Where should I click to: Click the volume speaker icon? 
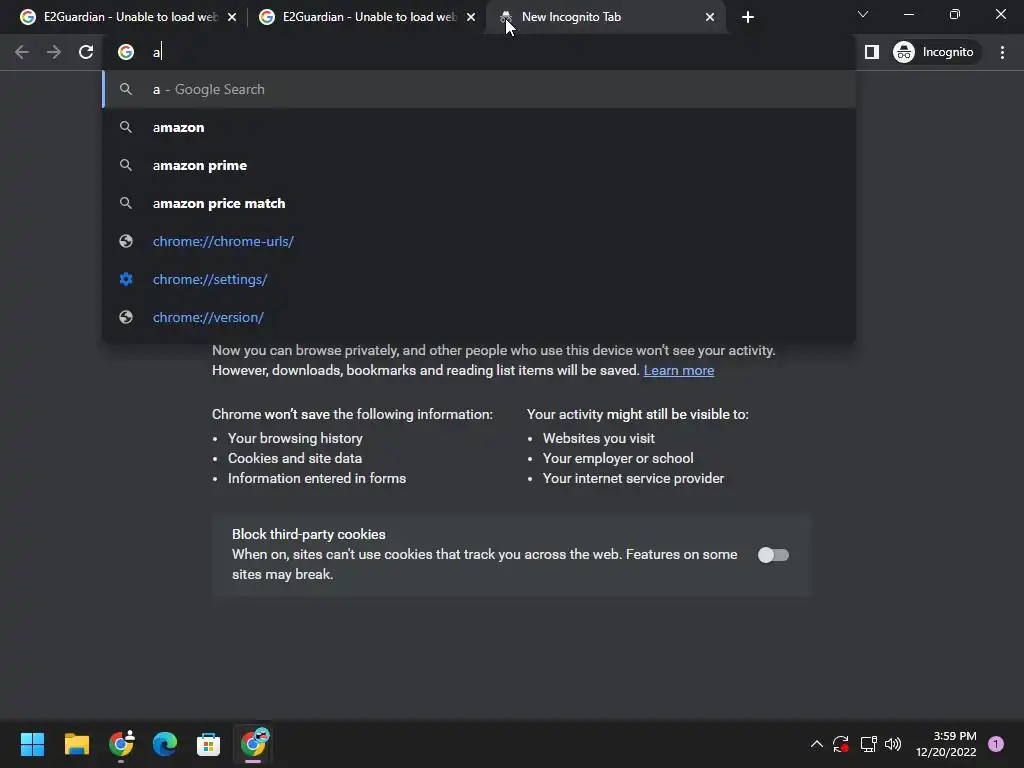(893, 744)
